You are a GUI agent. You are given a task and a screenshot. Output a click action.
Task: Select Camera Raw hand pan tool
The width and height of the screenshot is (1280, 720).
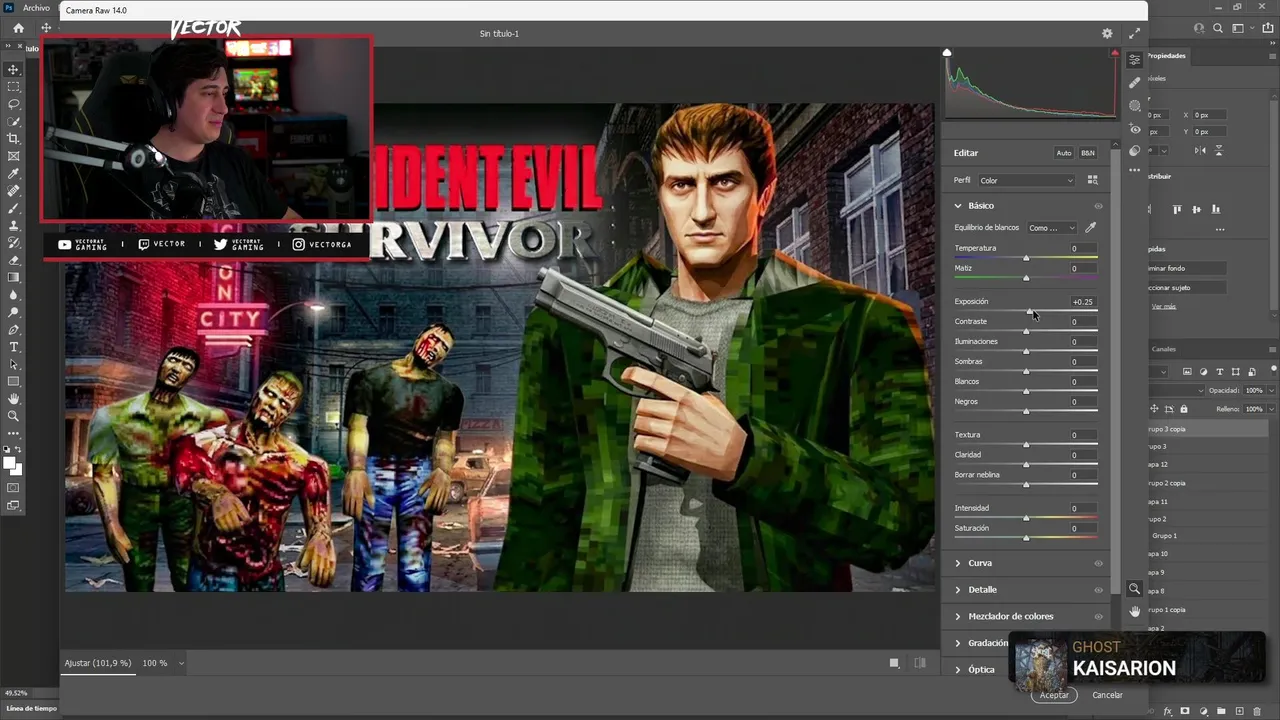[x=1134, y=611]
